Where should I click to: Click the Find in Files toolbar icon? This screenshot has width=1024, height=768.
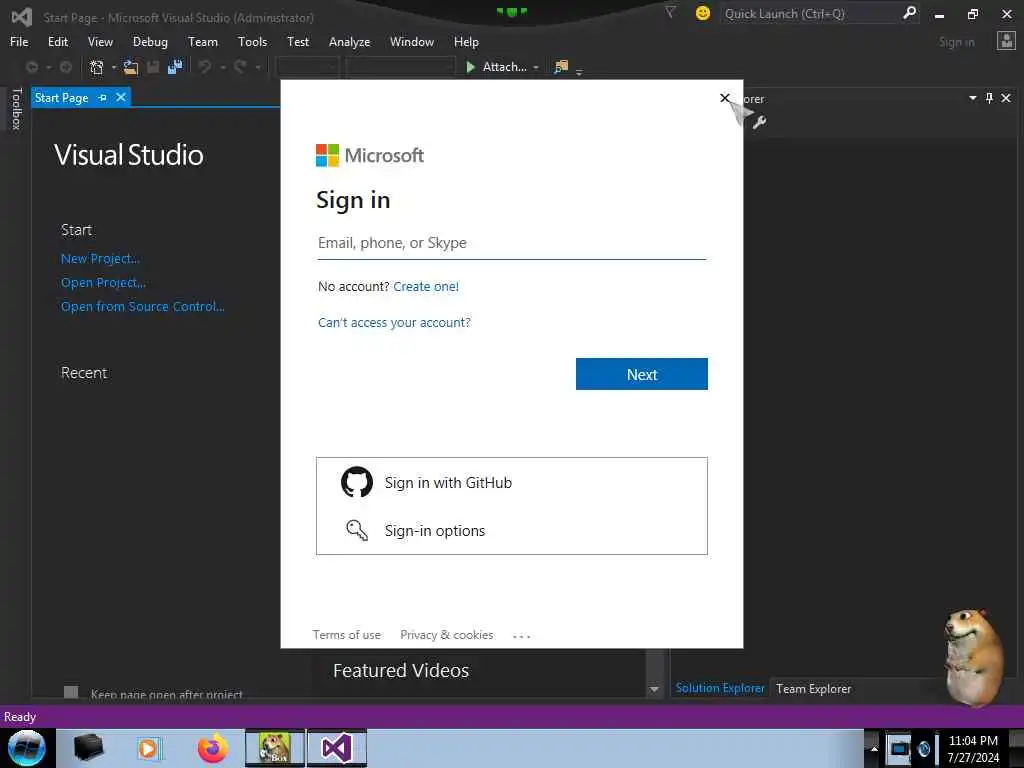(x=561, y=67)
